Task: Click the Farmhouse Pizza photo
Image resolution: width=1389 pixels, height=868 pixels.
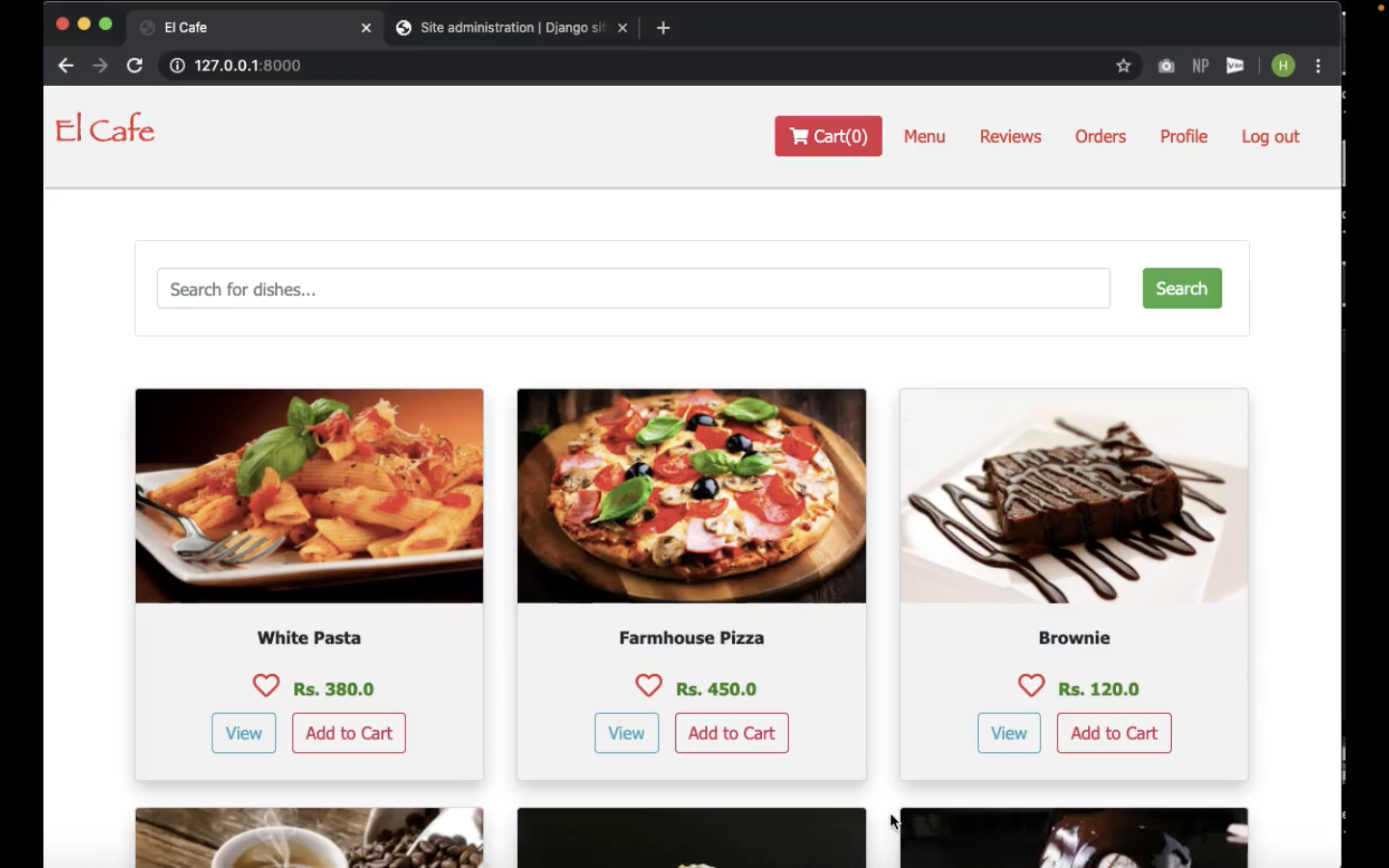Action: pyautogui.click(x=692, y=496)
